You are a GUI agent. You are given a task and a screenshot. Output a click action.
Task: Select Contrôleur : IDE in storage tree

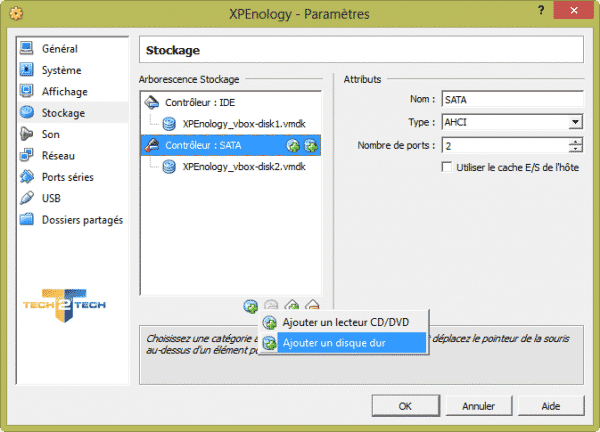pyautogui.click(x=231, y=103)
